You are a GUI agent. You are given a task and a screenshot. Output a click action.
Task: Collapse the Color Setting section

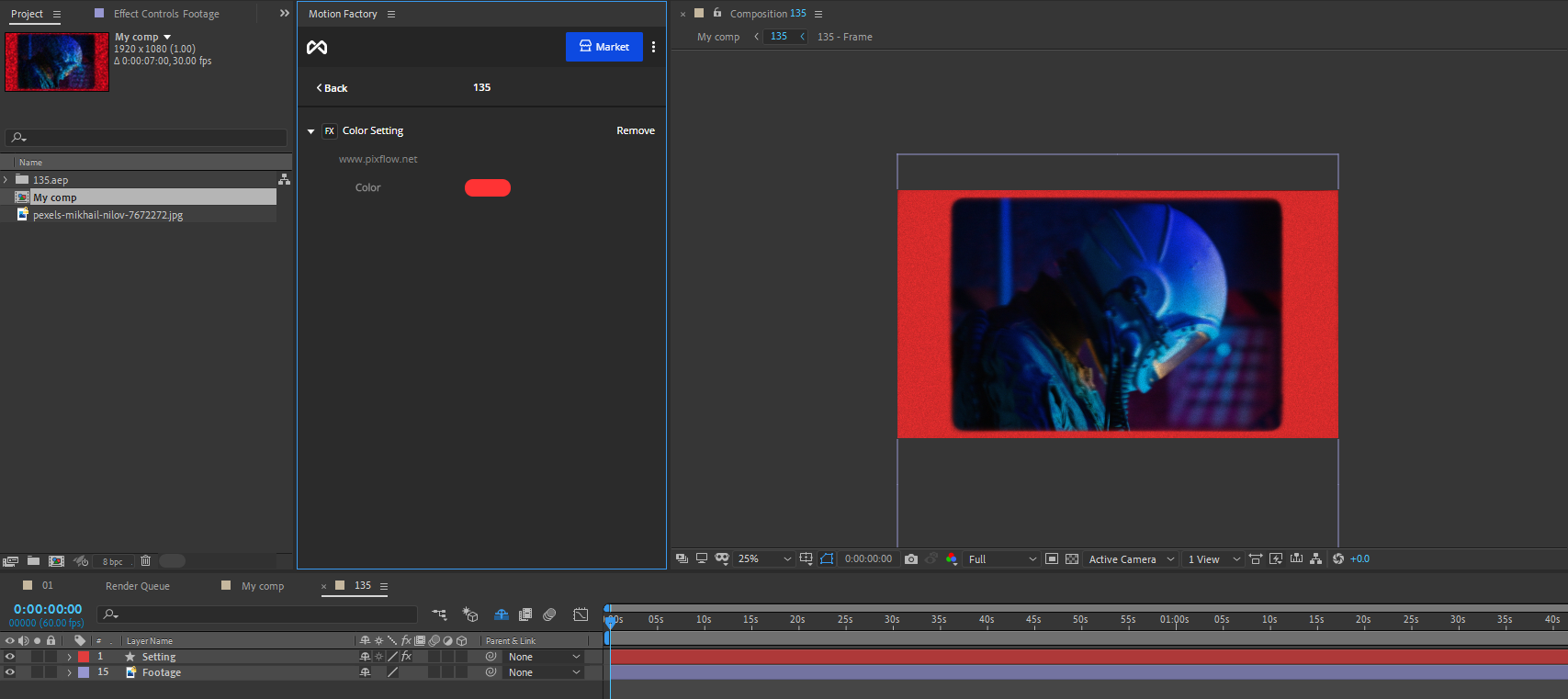[x=311, y=131]
